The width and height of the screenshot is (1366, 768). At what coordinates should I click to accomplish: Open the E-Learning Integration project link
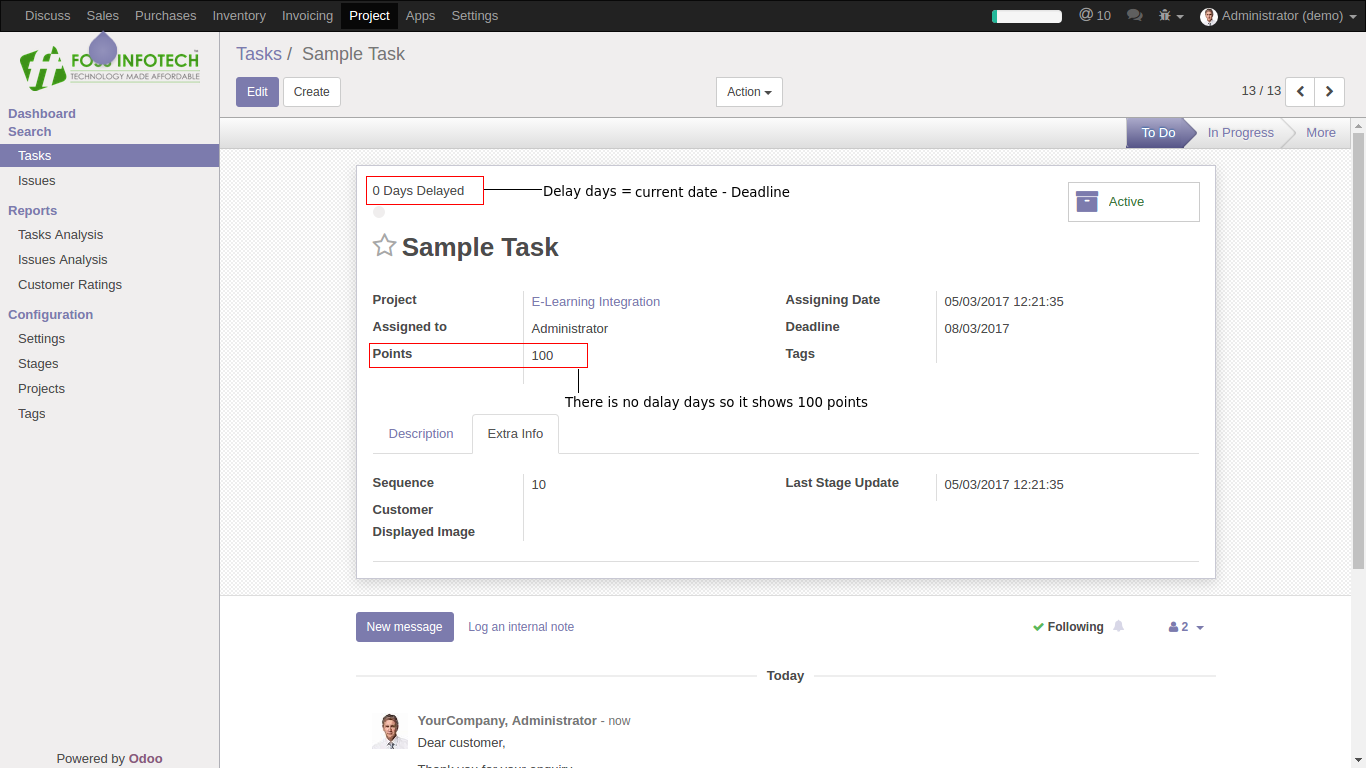[595, 302]
